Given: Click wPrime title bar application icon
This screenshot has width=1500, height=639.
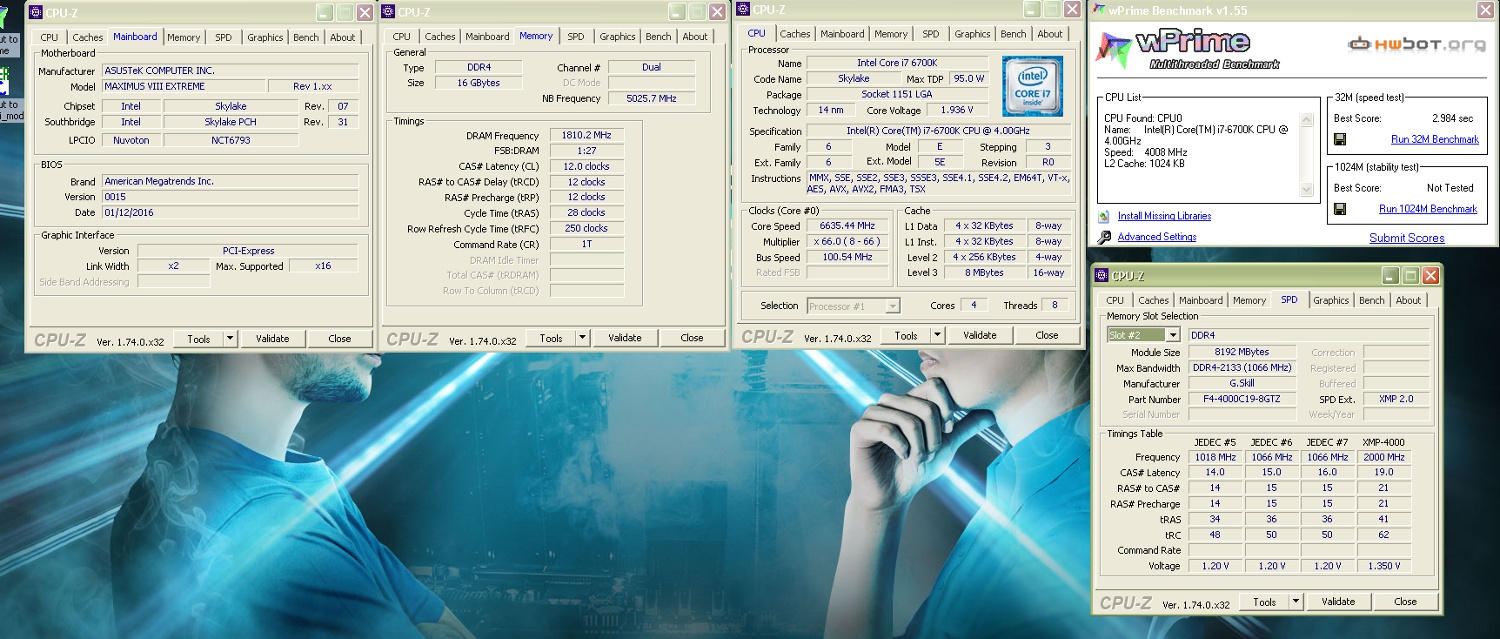Looking at the screenshot, I should tap(1098, 10).
